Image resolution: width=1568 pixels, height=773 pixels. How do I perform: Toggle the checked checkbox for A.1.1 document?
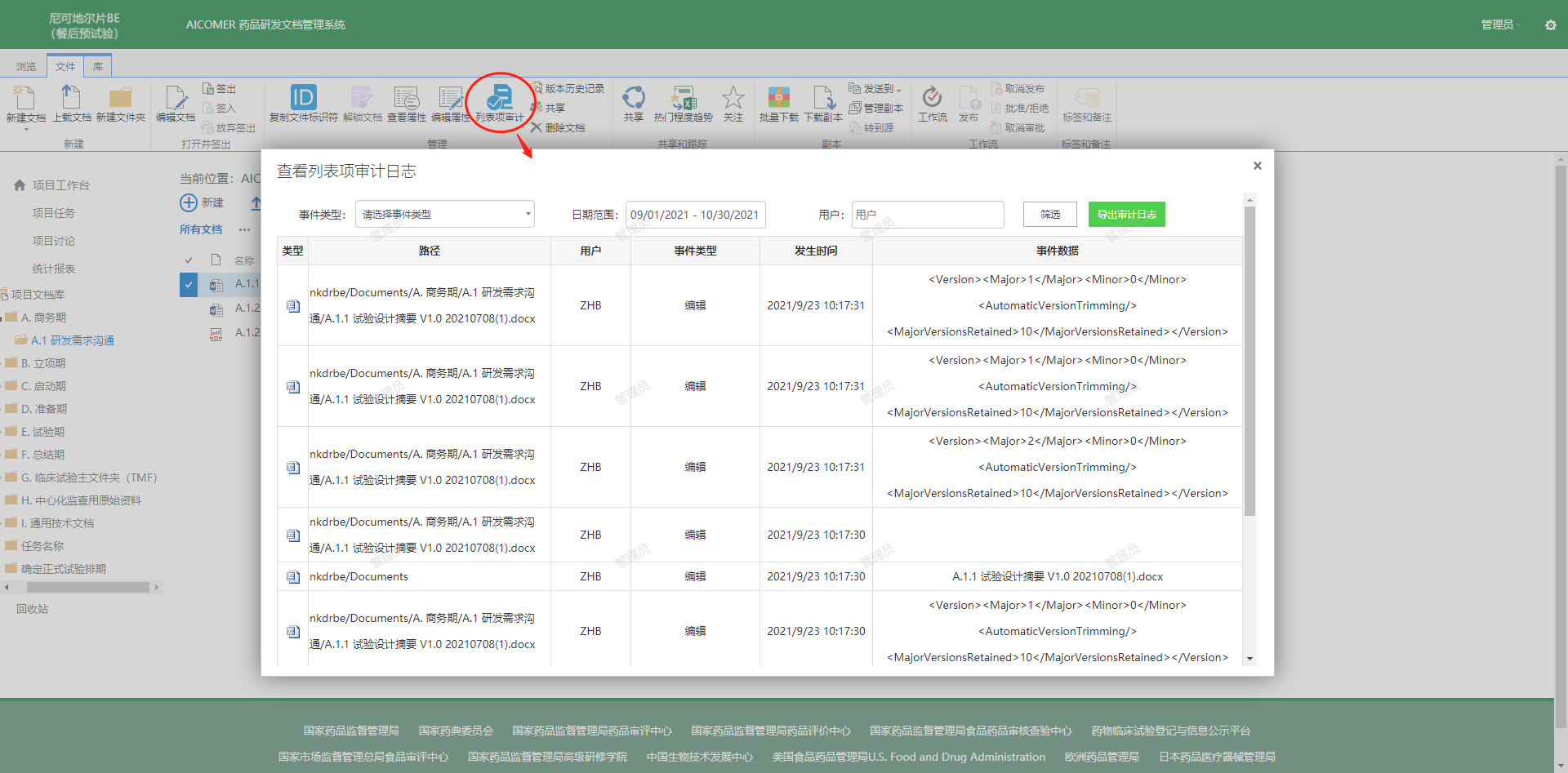tap(189, 284)
